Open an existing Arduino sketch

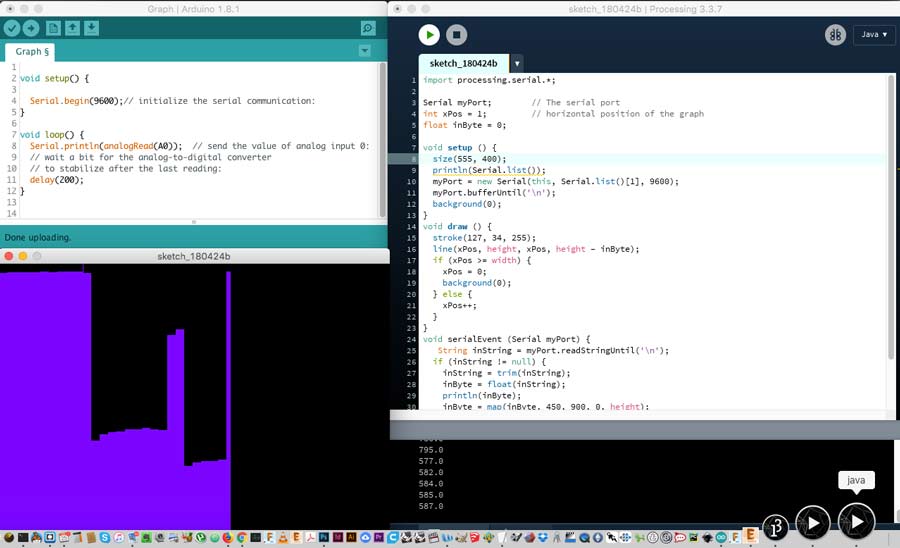(x=73, y=28)
